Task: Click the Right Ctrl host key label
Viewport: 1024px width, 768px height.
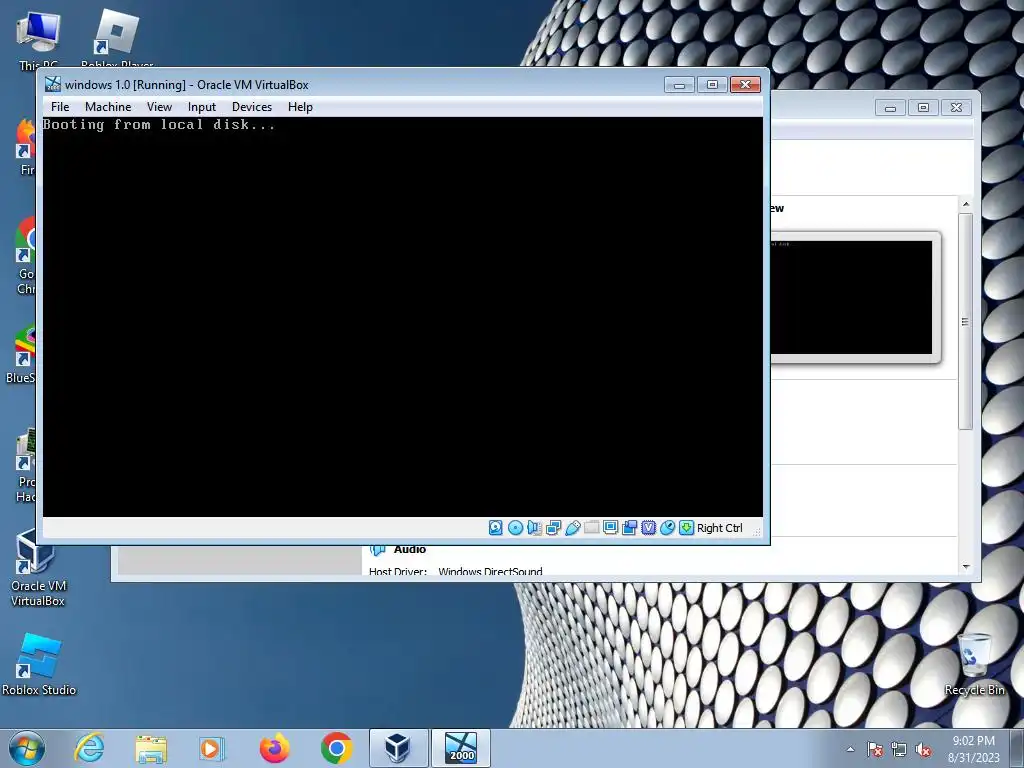Action: tap(720, 528)
